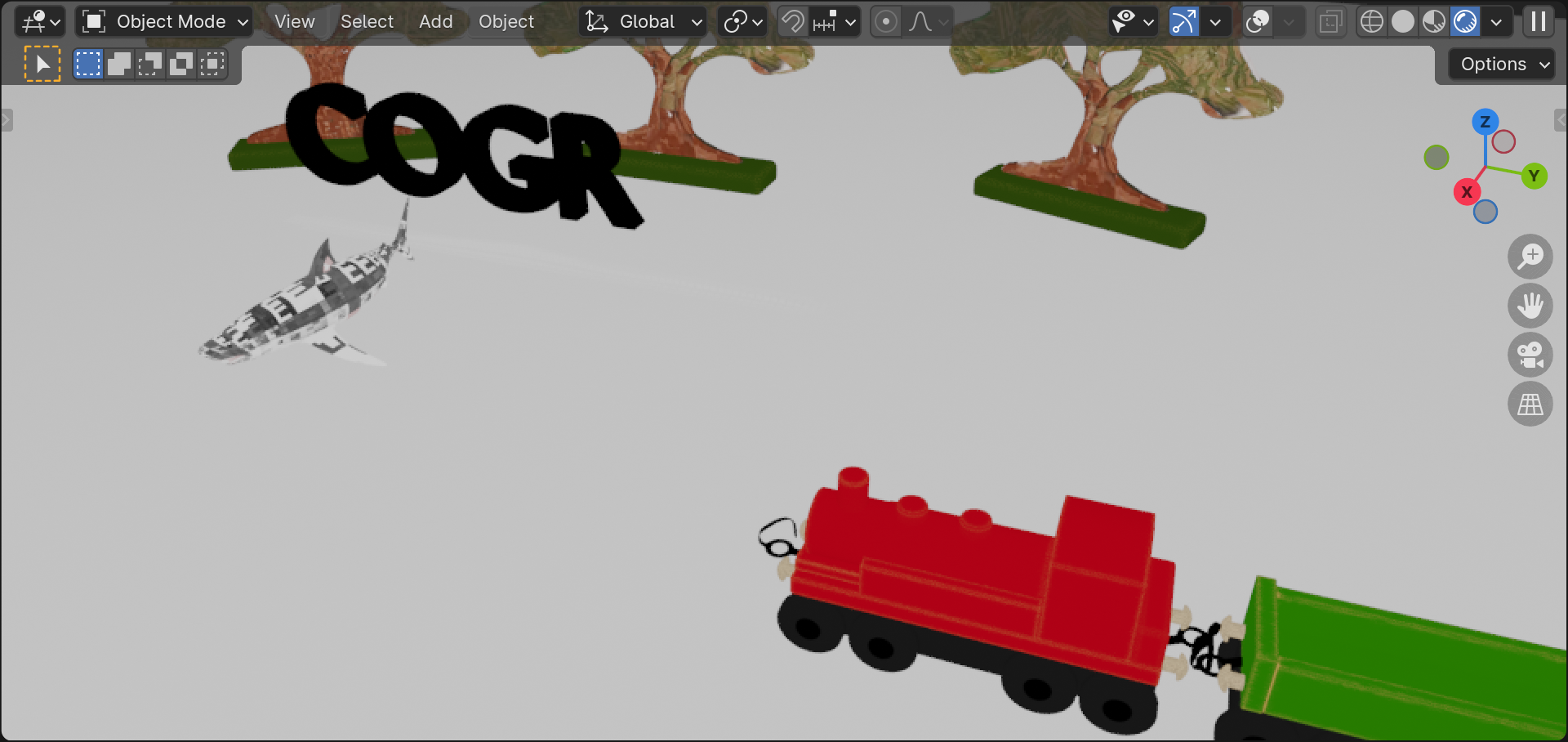Set selection mode to invert
The width and height of the screenshot is (1568, 742).
[181, 65]
